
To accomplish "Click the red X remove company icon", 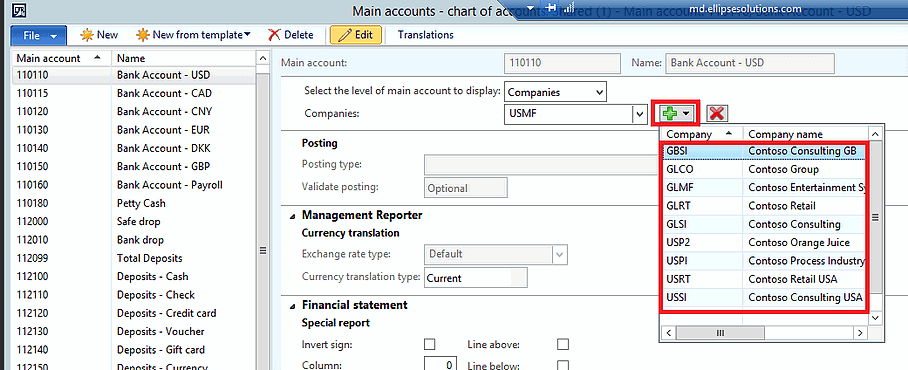I will tap(717, 113).
